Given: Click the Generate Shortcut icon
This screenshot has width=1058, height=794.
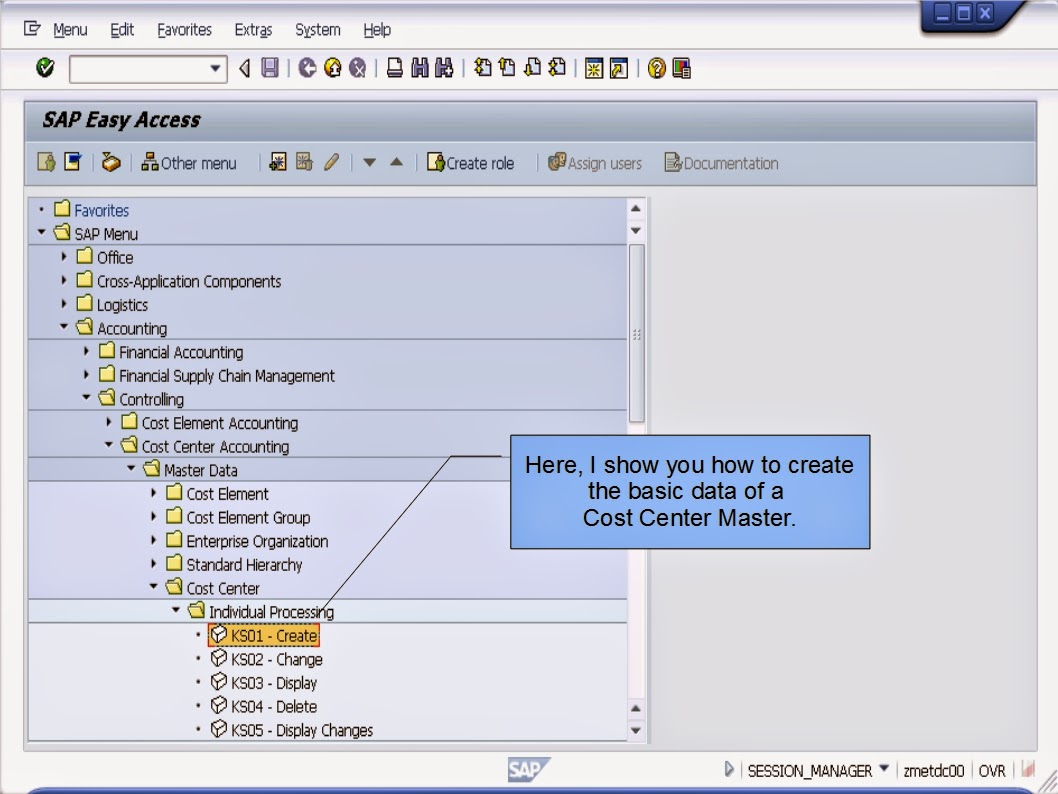Looking at the screenshot, I should pos(619,68).
